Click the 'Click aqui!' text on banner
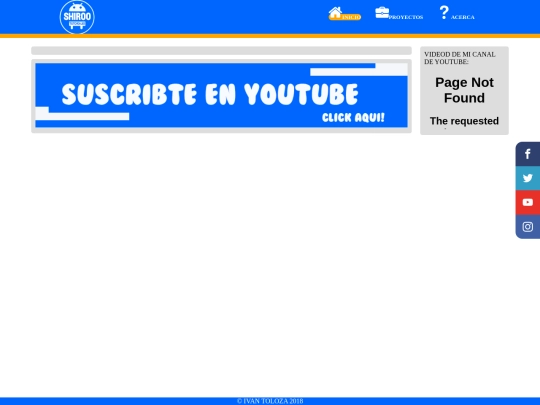 (x=353, y=118)
